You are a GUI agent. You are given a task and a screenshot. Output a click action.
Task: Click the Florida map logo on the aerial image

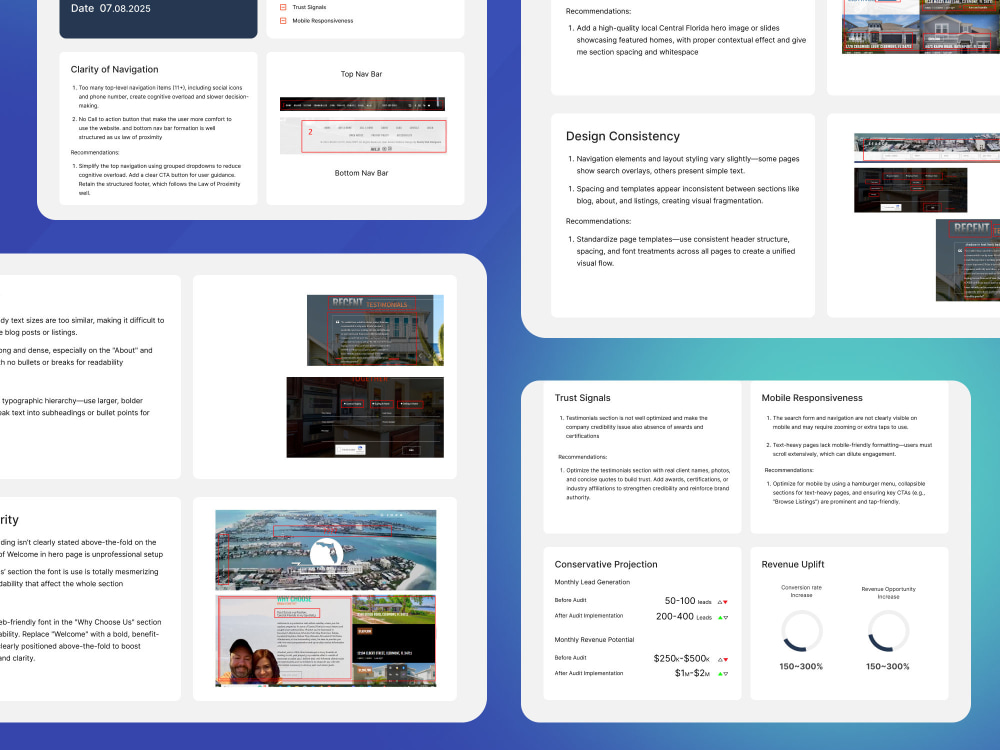click(x=327, y=554)
